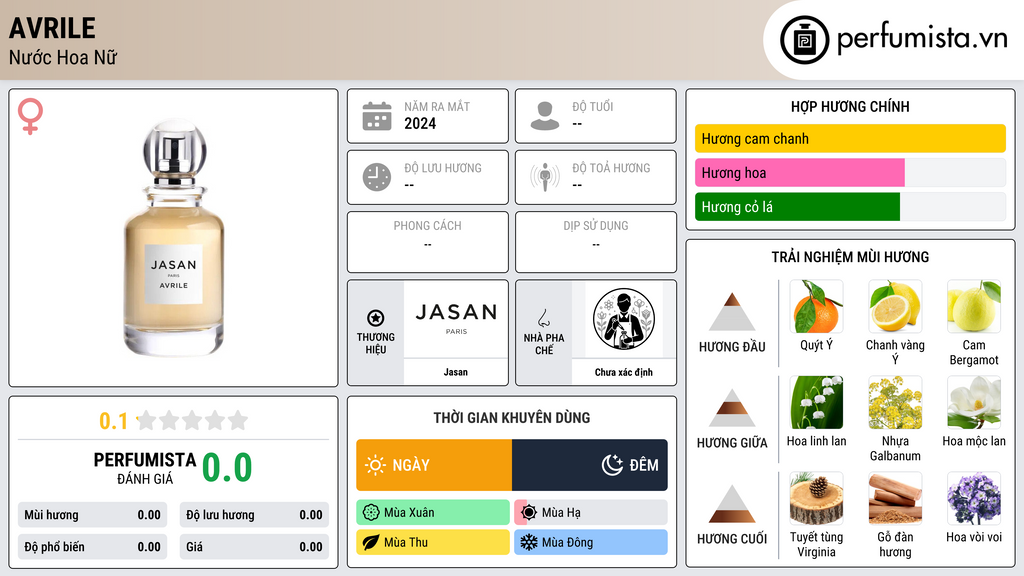This screenshot has height=576, width=1024.
Task: Click the Trải nghiệm mùi hương heading
Action: click(850, 257)
